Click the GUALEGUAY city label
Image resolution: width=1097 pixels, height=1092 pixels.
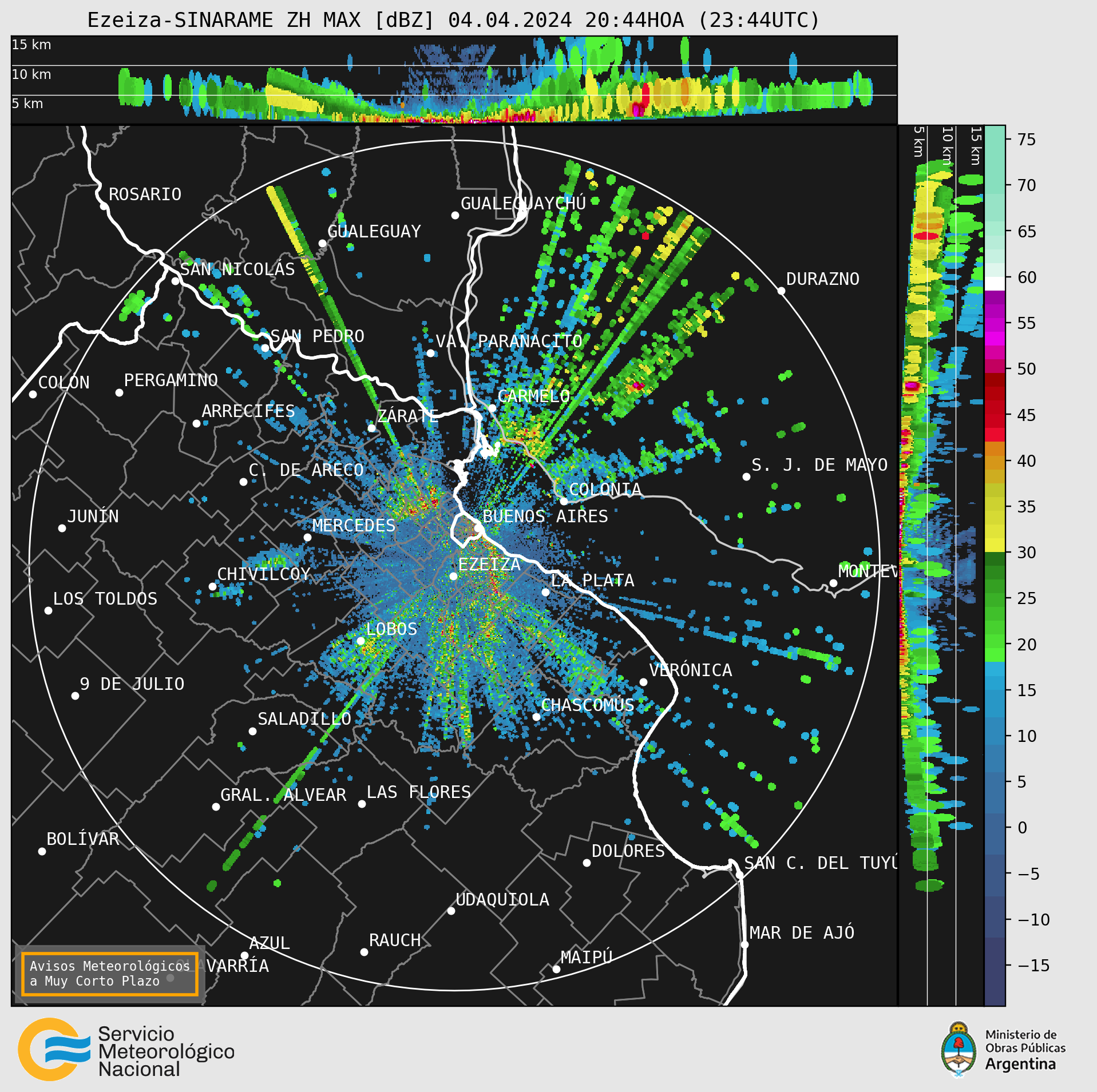(374, 232)
